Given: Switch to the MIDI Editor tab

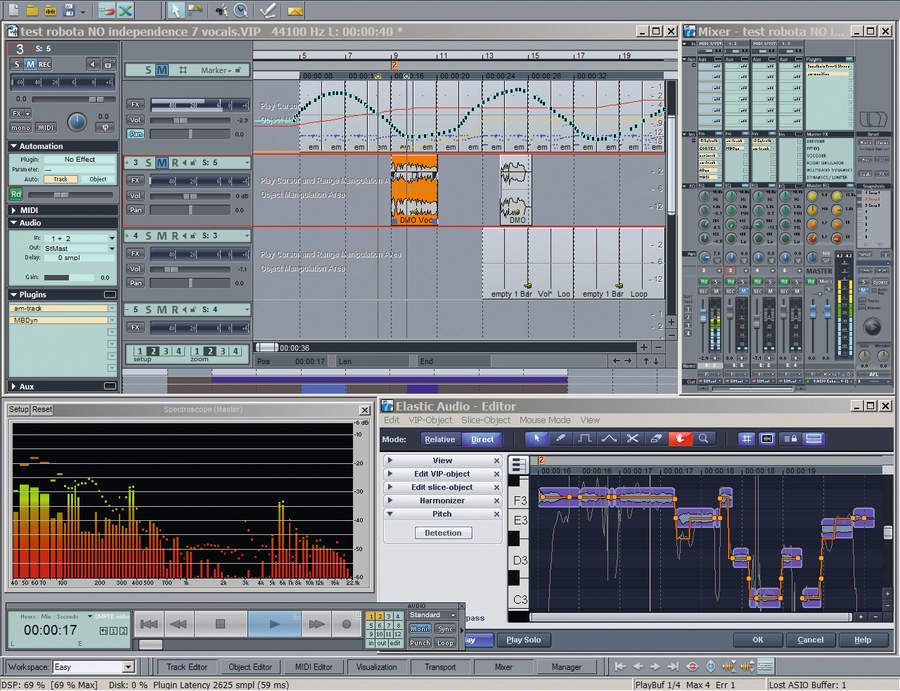Looking at the screenshot, I should coord(313,667).
